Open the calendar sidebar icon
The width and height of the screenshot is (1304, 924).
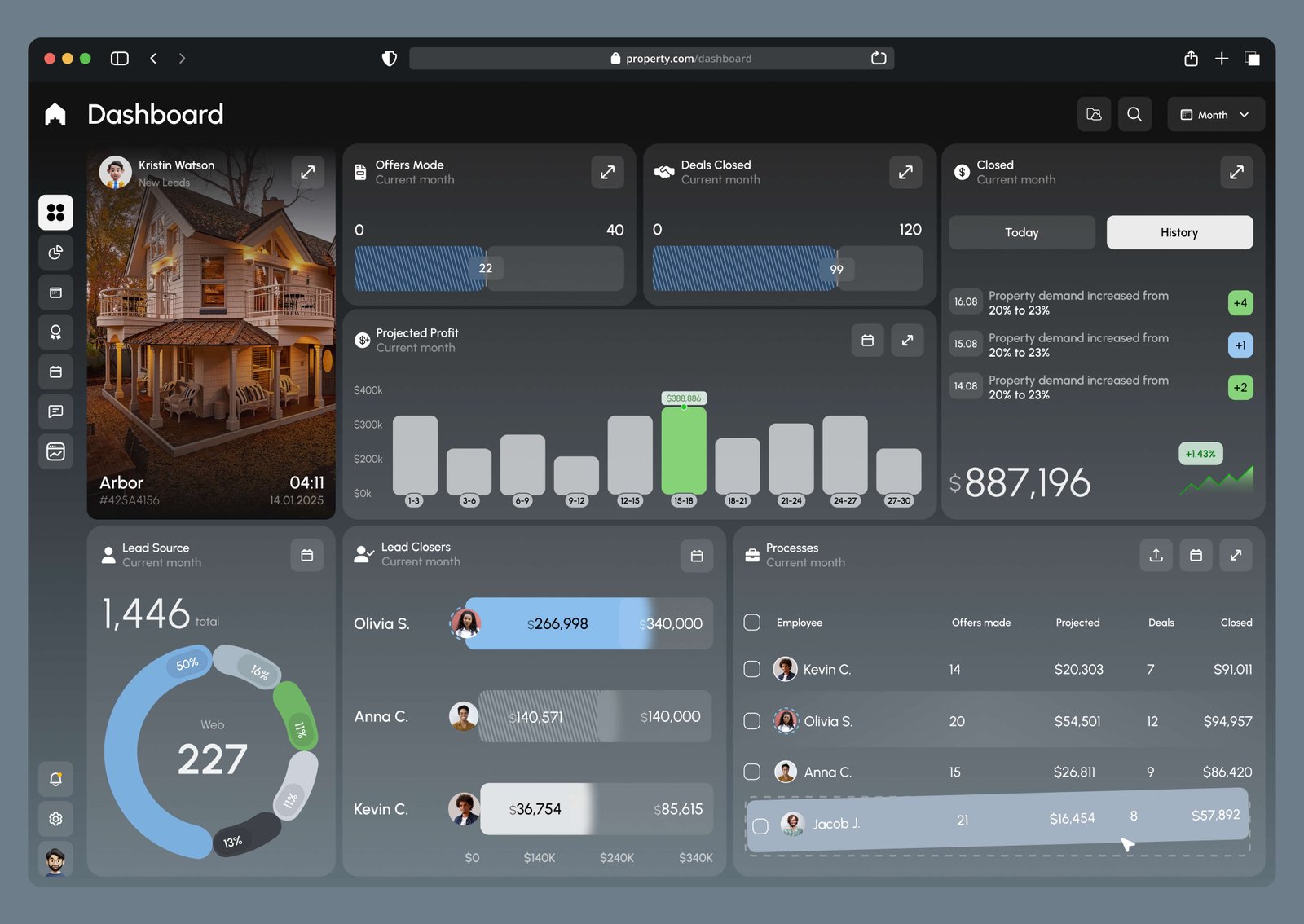pyautogui.click(x=55, y=372)
